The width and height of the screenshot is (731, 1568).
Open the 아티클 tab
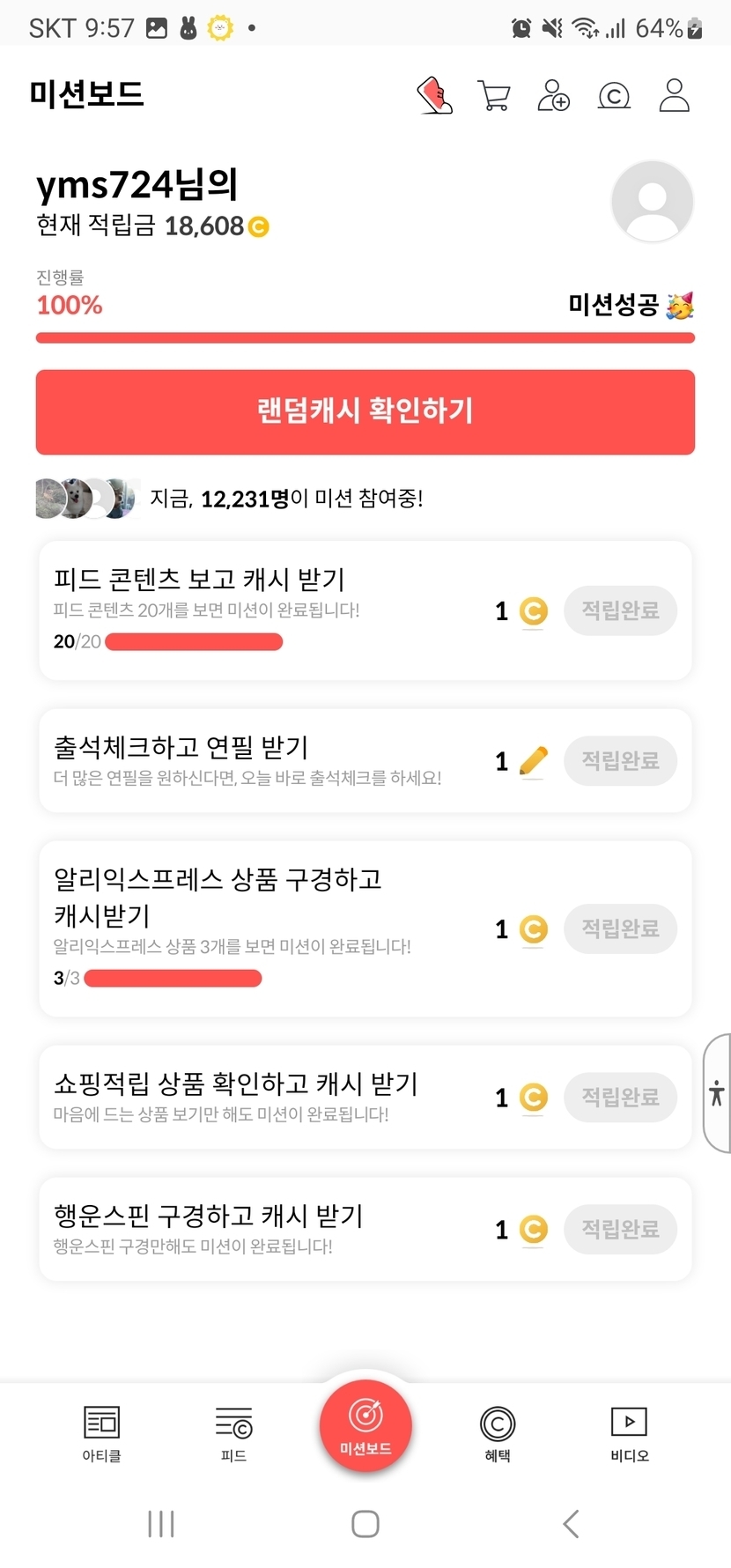tap(101, 1433)
